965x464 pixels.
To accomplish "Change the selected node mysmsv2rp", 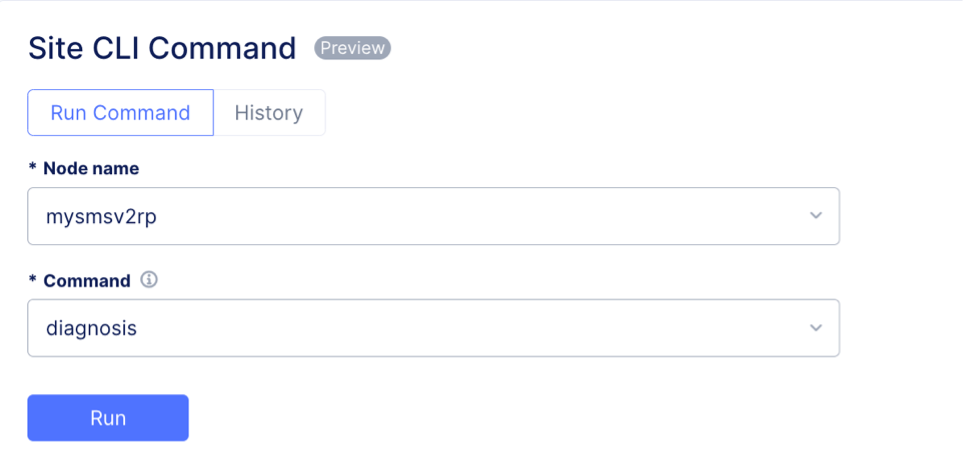I will 102,216.
